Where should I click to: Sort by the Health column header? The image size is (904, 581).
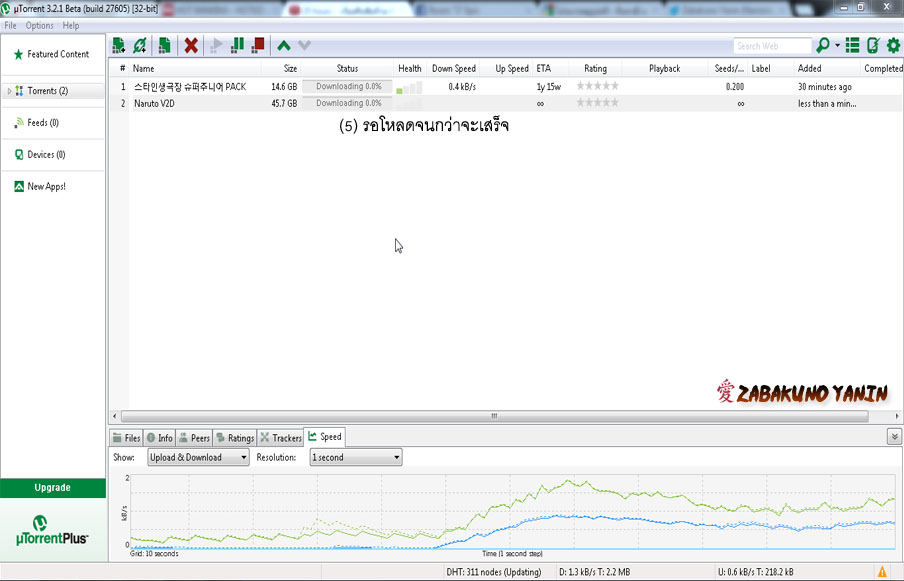pyautogui.click(x=409, y=68)
